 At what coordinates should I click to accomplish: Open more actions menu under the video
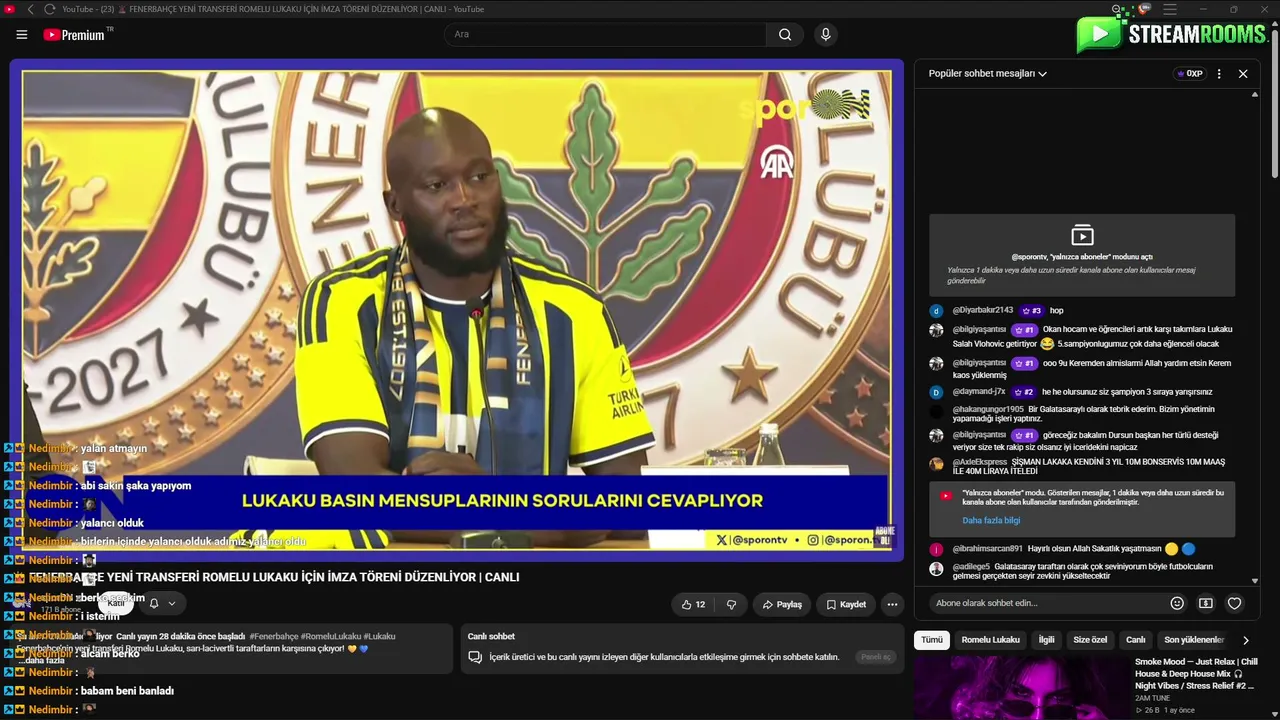pos(892,604)
